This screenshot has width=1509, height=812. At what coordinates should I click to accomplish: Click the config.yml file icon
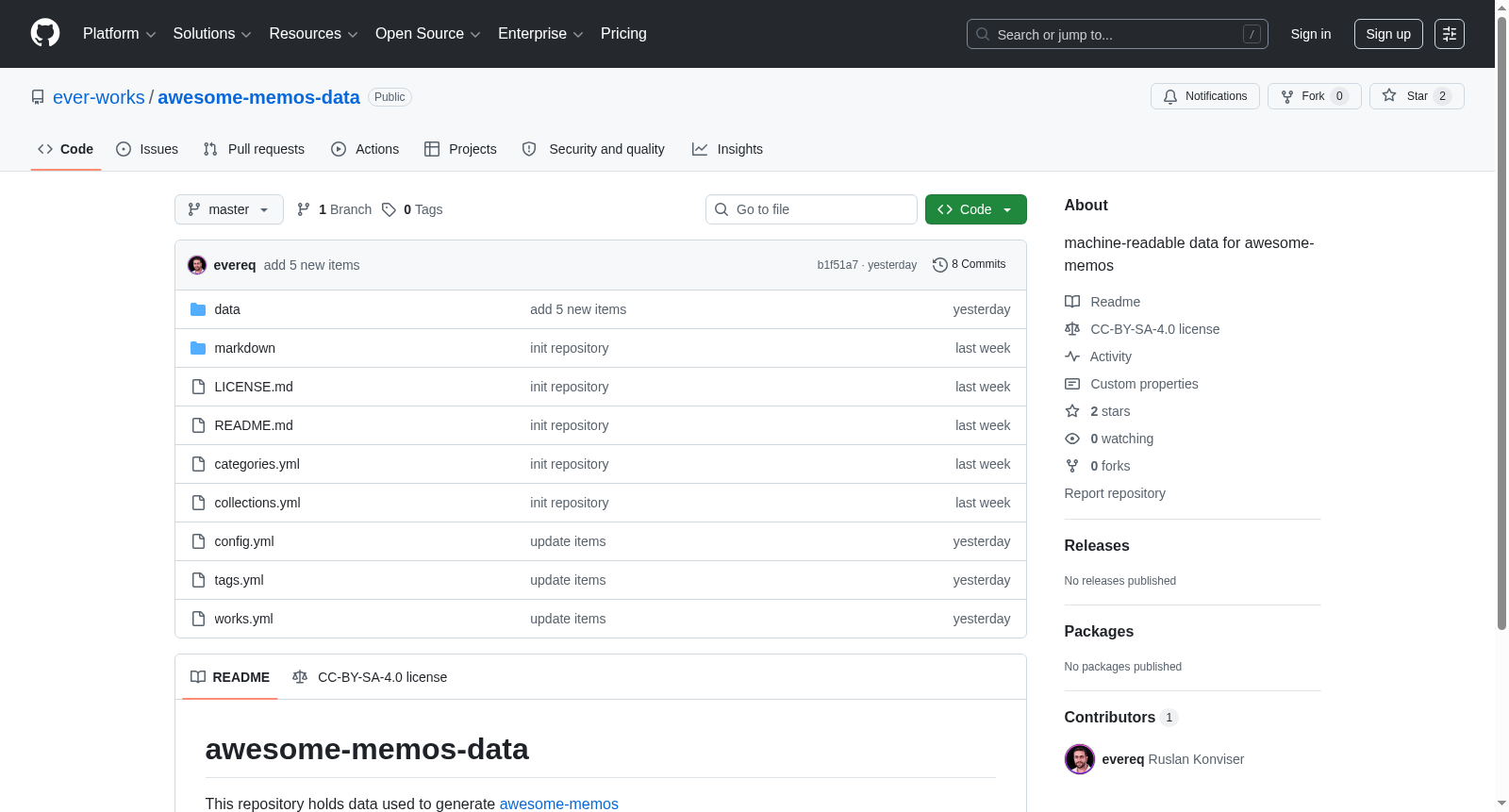tap(198, 541)
